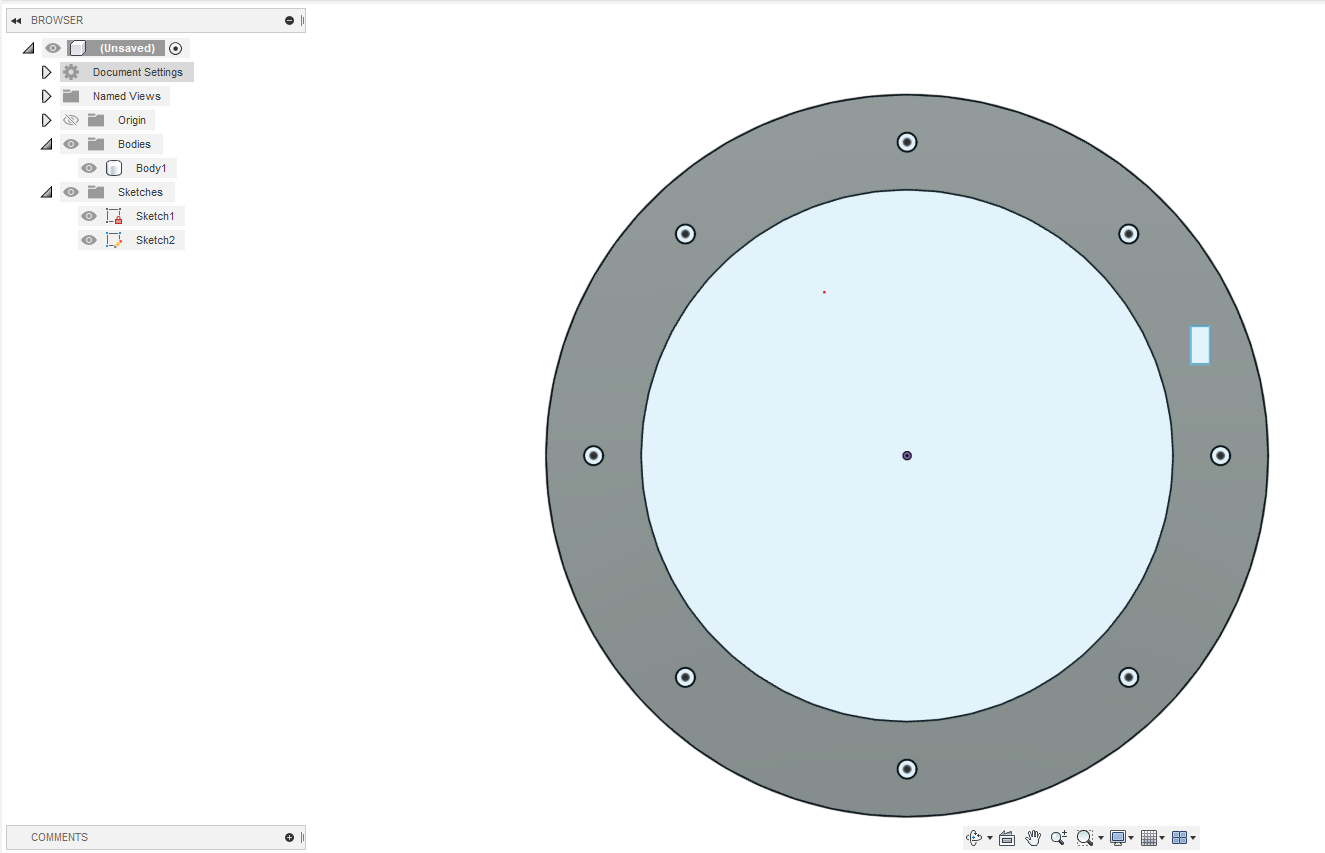1325x853 pixels.
Task: Expand the Origin node
Action: 46,120
